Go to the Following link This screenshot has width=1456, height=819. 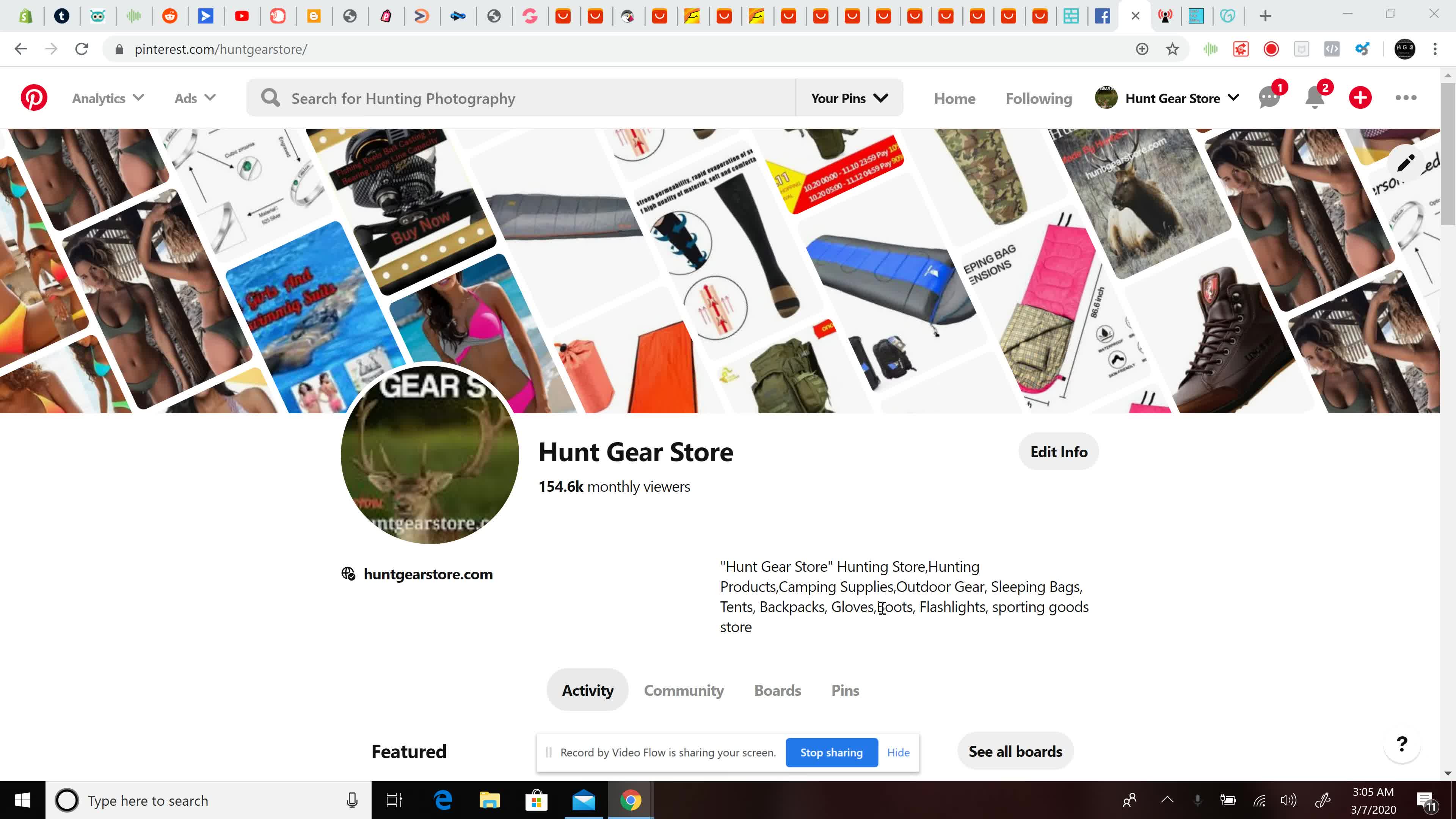[1038, 98]
